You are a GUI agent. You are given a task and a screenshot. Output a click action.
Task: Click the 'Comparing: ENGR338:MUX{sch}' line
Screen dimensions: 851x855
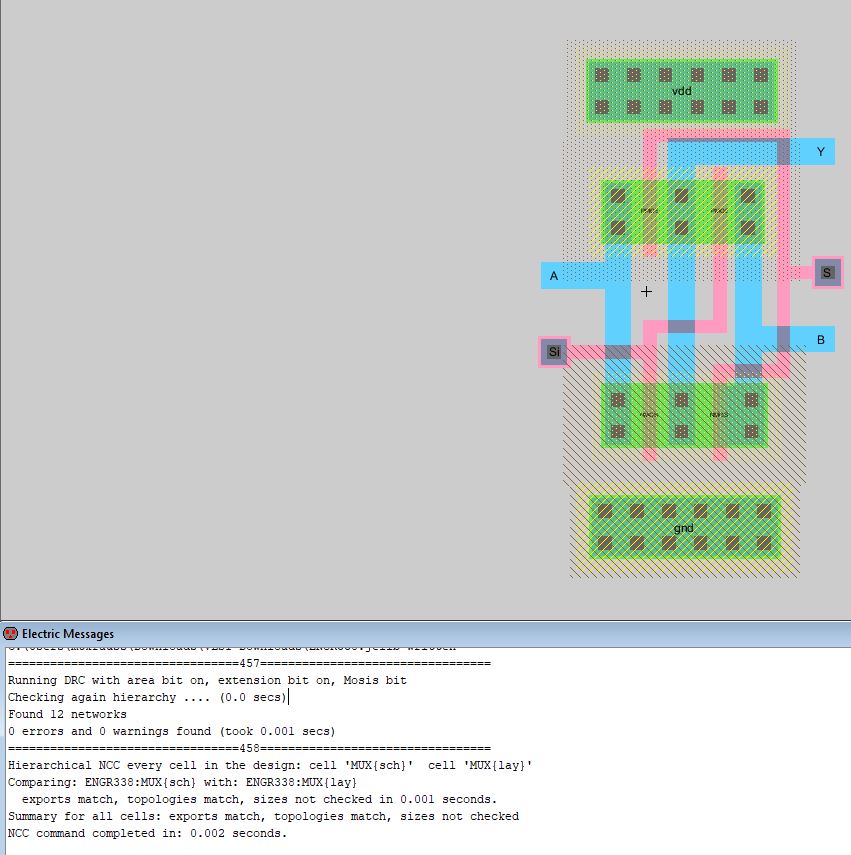[x=183, y=782]
